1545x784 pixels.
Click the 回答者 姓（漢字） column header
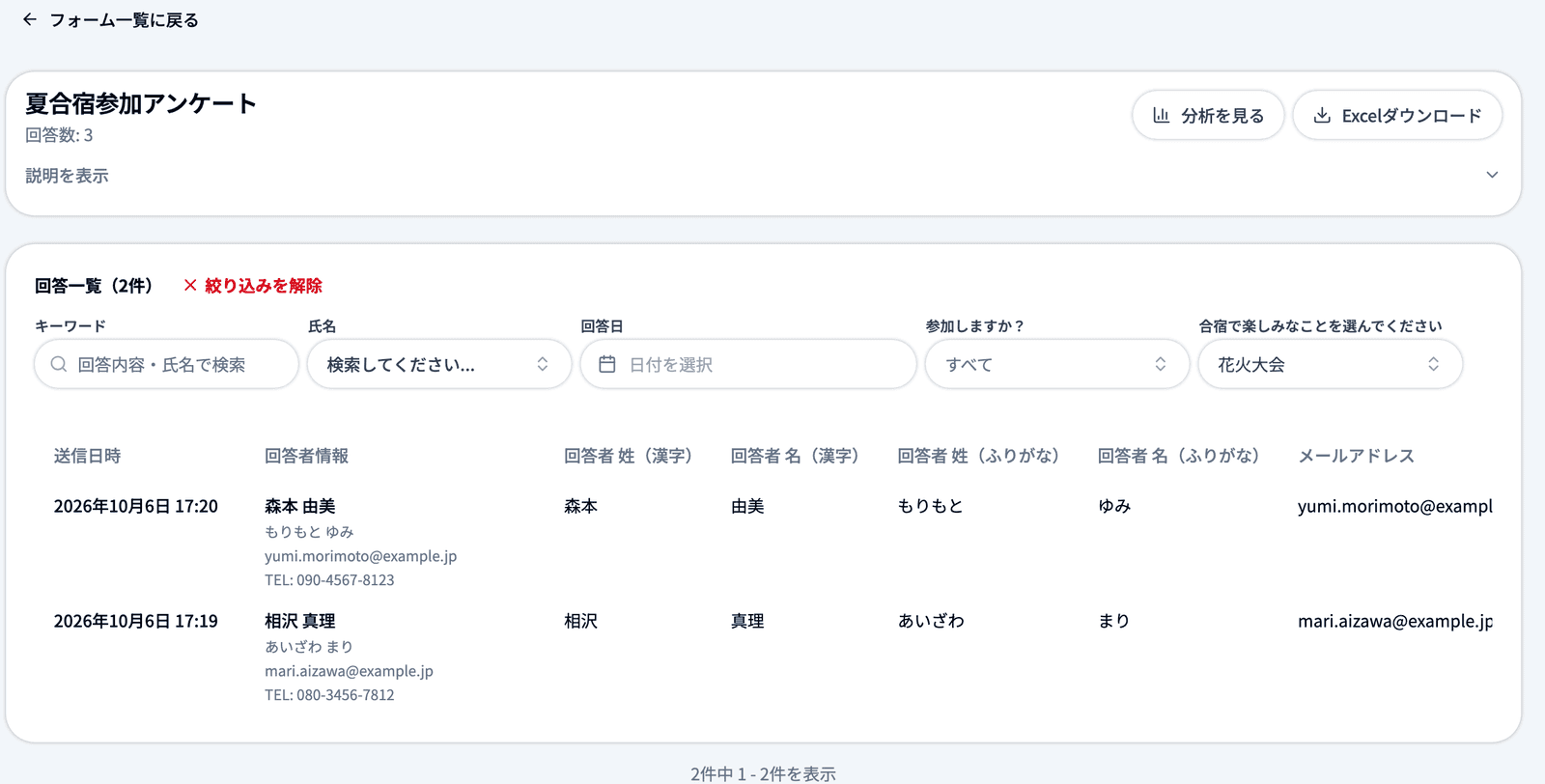click(x=629, y=456)
